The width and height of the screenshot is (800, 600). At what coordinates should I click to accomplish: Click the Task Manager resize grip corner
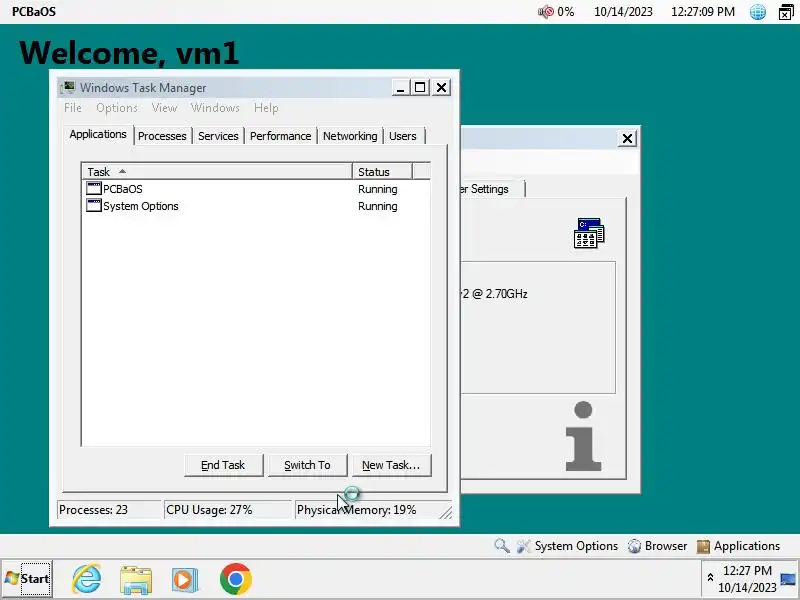coord(445,512)
